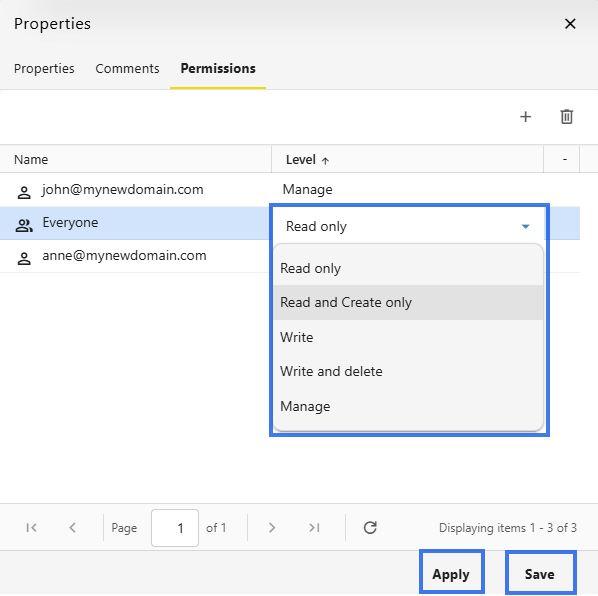The width and height of the screenshot is (598, 596).
Task: Click Displaying items 1 - 3 of 3
Action: (508, 528)
